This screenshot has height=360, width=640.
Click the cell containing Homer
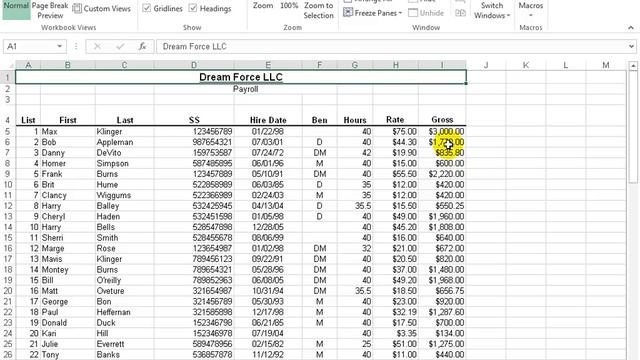tap(68, 163)
